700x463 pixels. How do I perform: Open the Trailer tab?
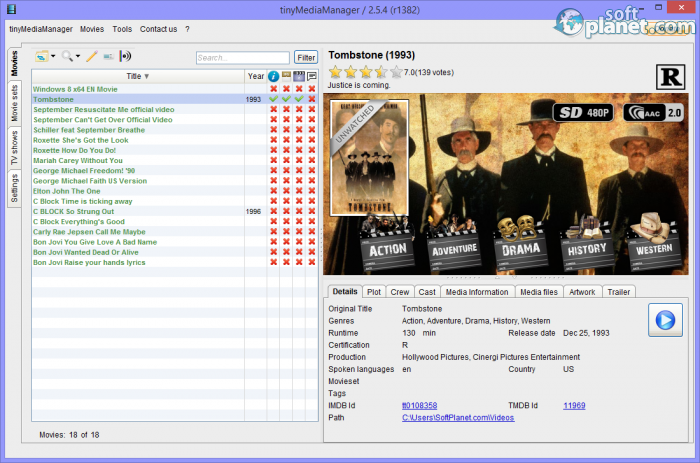pos(618,292)
